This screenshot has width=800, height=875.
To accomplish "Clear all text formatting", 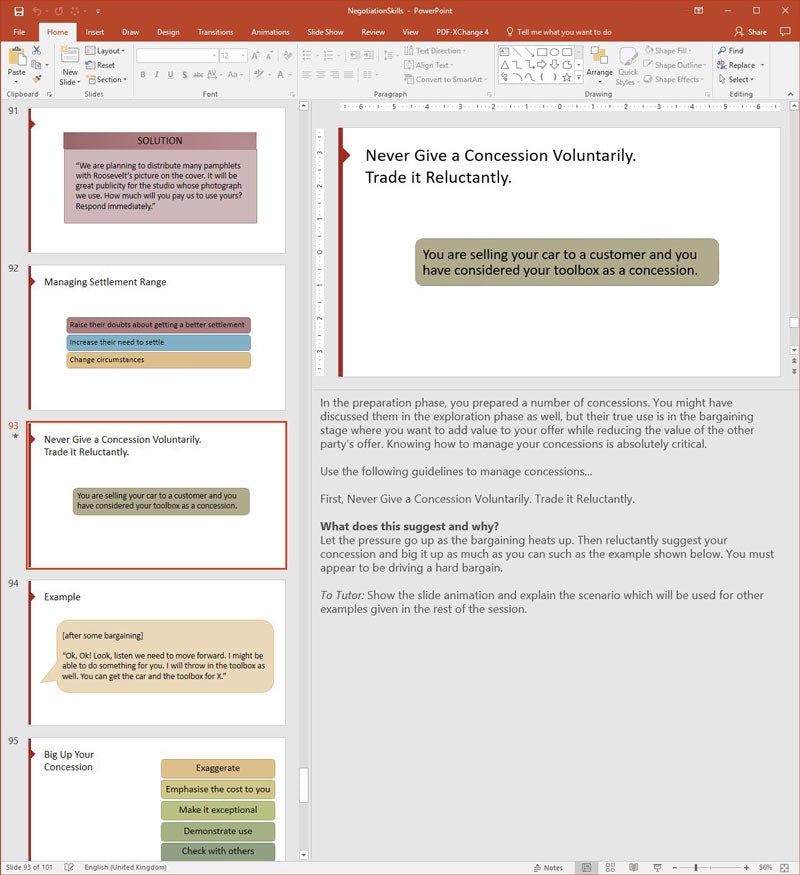I will click(x=288, y=56).
